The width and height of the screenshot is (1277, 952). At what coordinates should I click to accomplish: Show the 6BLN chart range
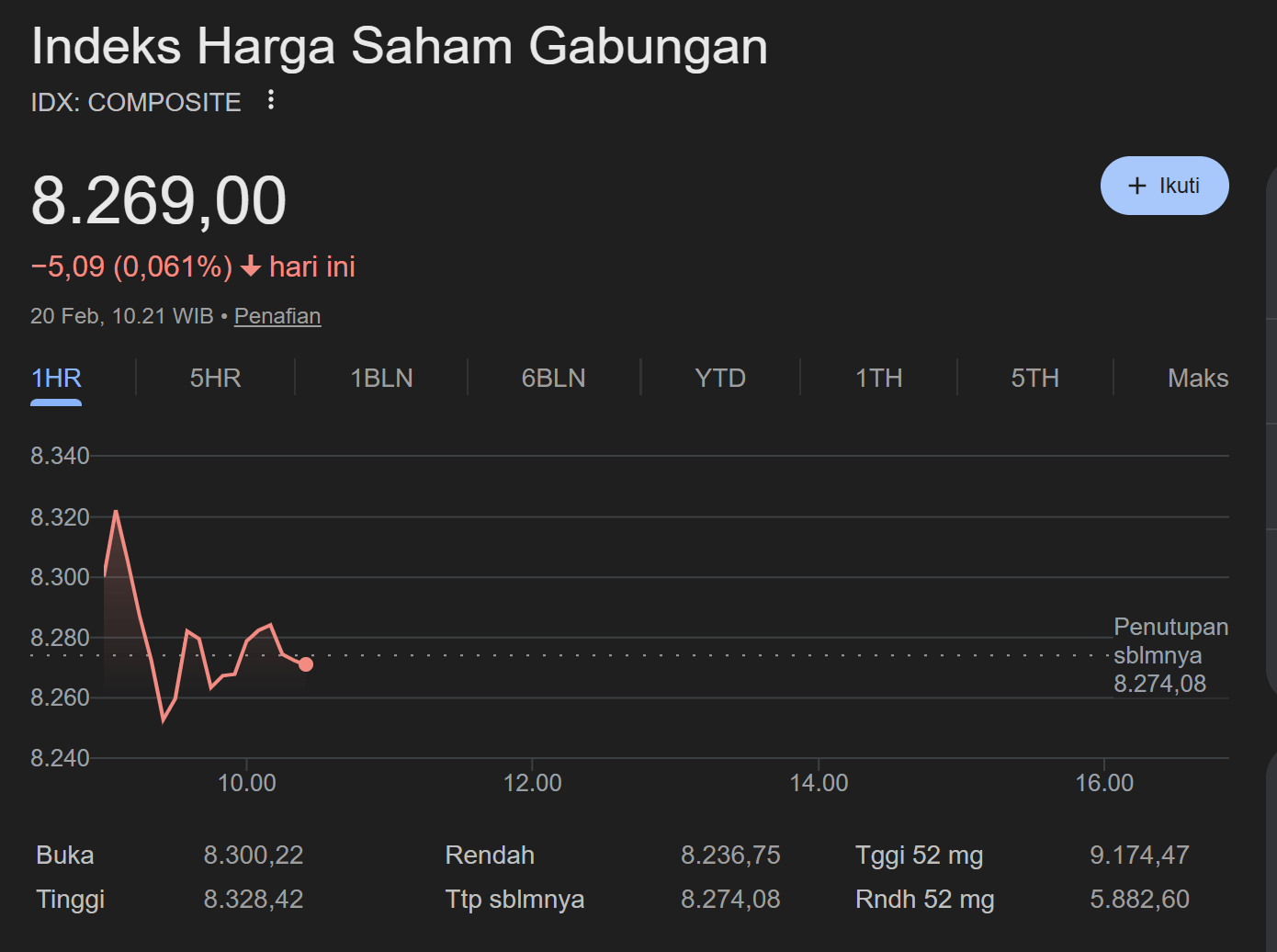pyautogui.click(x=553, y=378)
